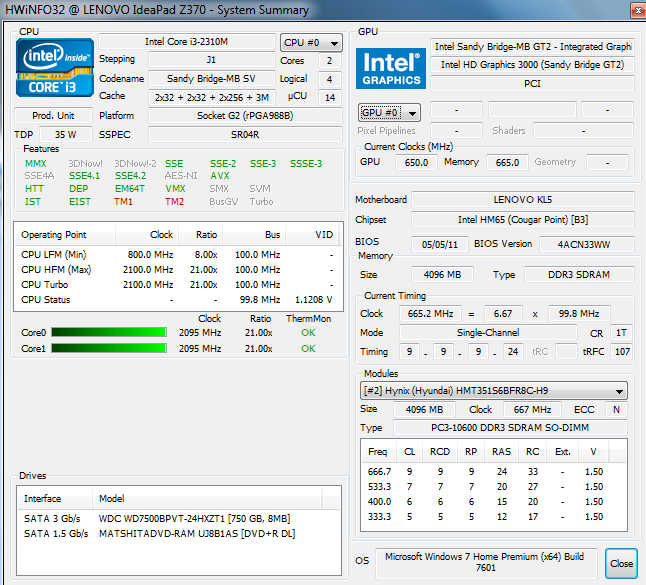Click the Motherboard LENOVO KL5 field
The width and height of the screenshot is (646, 585).
[523, 200]
